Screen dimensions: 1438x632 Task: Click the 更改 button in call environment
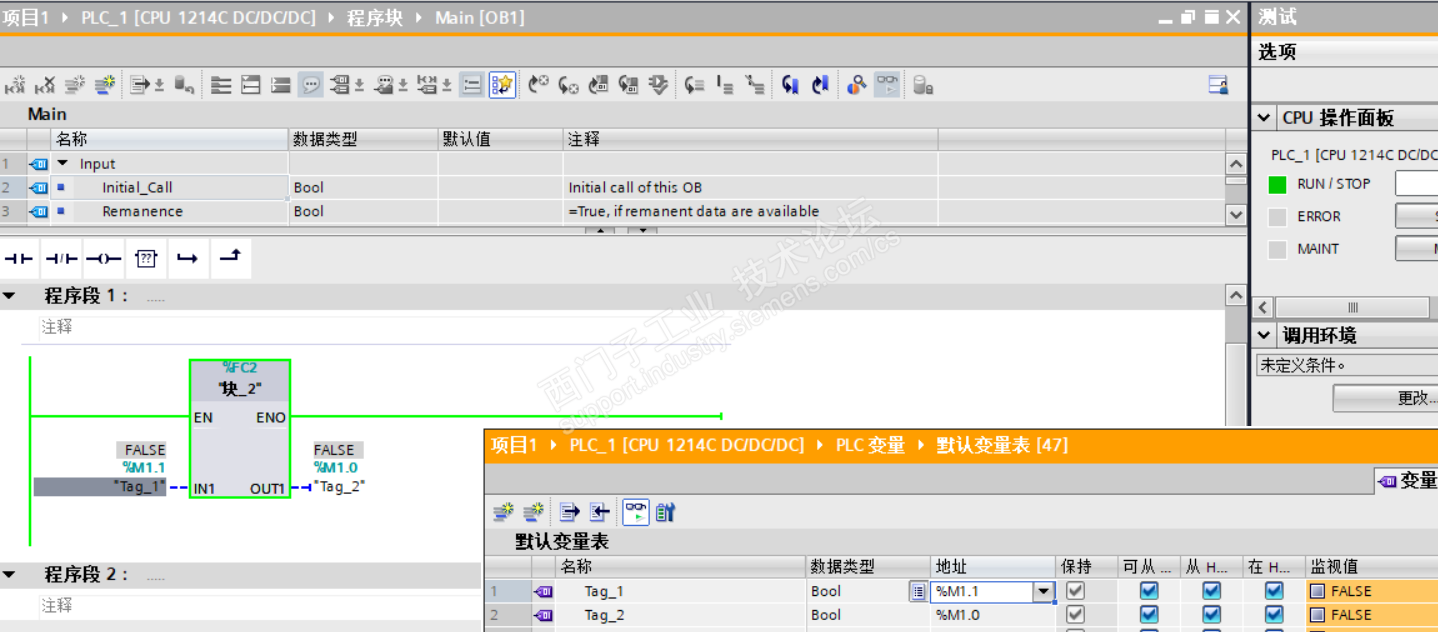[1385, 398]
